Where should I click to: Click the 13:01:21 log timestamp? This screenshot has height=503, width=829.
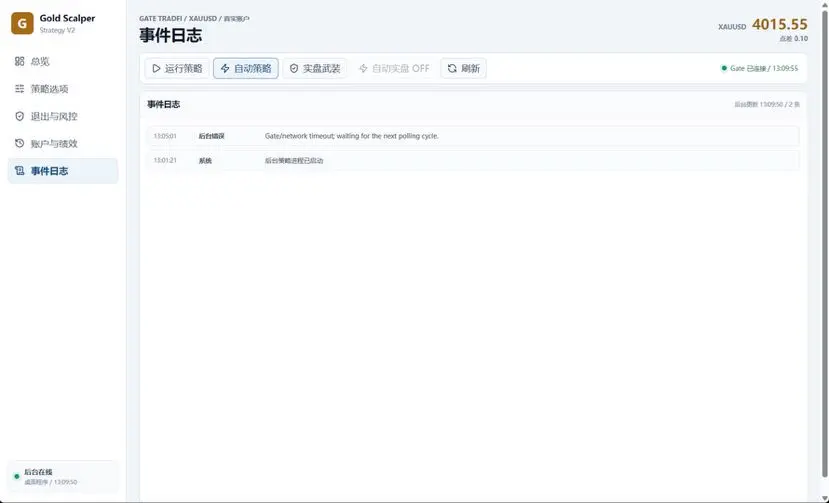(x=165, y=160)
